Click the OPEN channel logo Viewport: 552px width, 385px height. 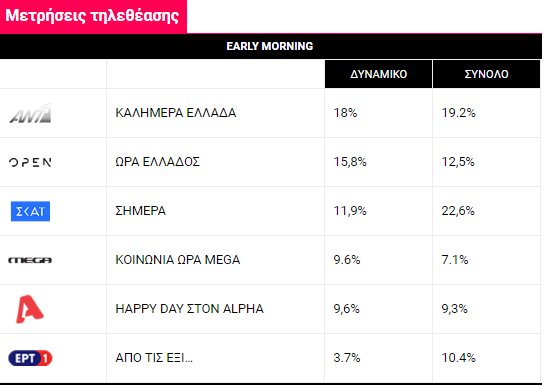tap(30, 162)
